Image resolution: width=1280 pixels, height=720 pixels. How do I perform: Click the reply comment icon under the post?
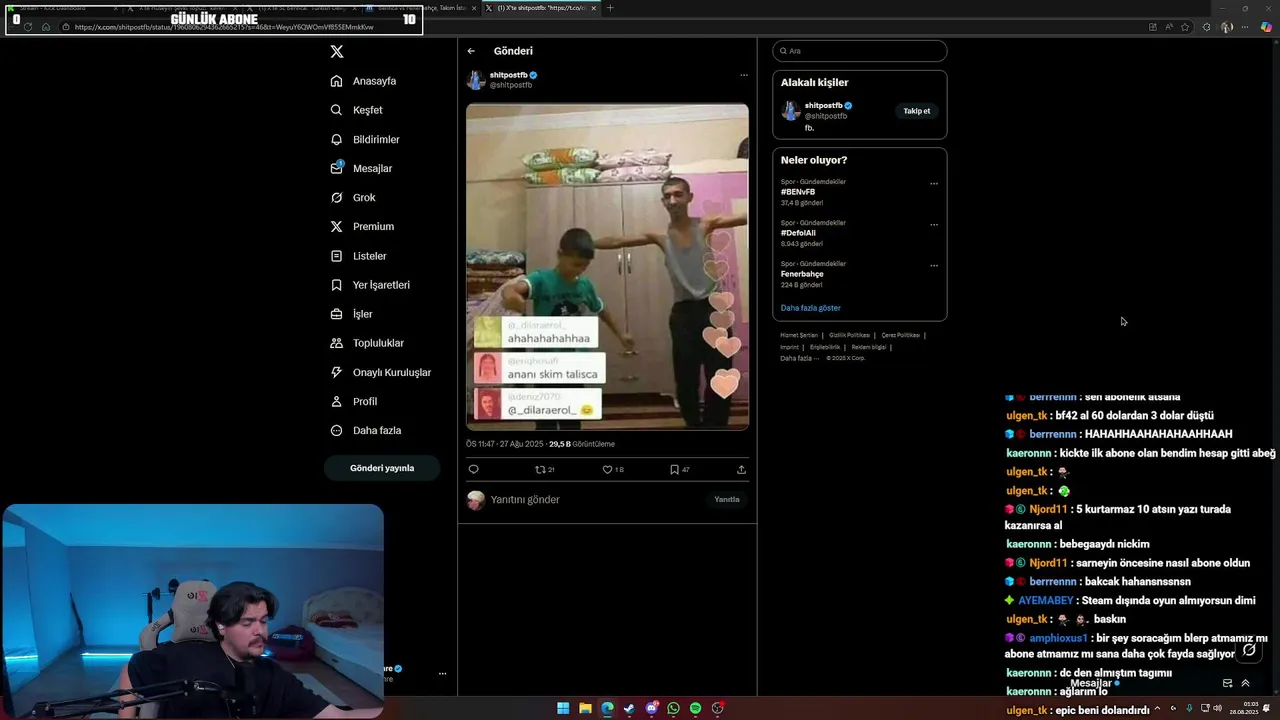click(473, 469)
